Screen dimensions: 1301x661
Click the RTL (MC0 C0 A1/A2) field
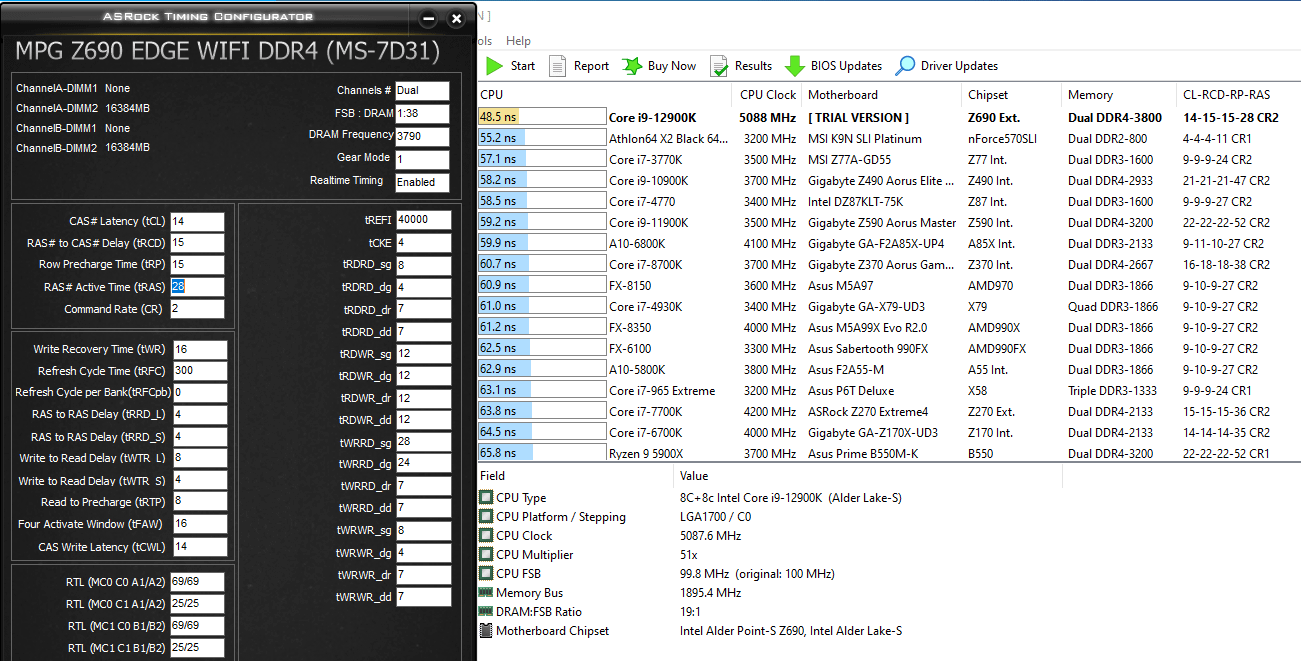click(197, 582)
